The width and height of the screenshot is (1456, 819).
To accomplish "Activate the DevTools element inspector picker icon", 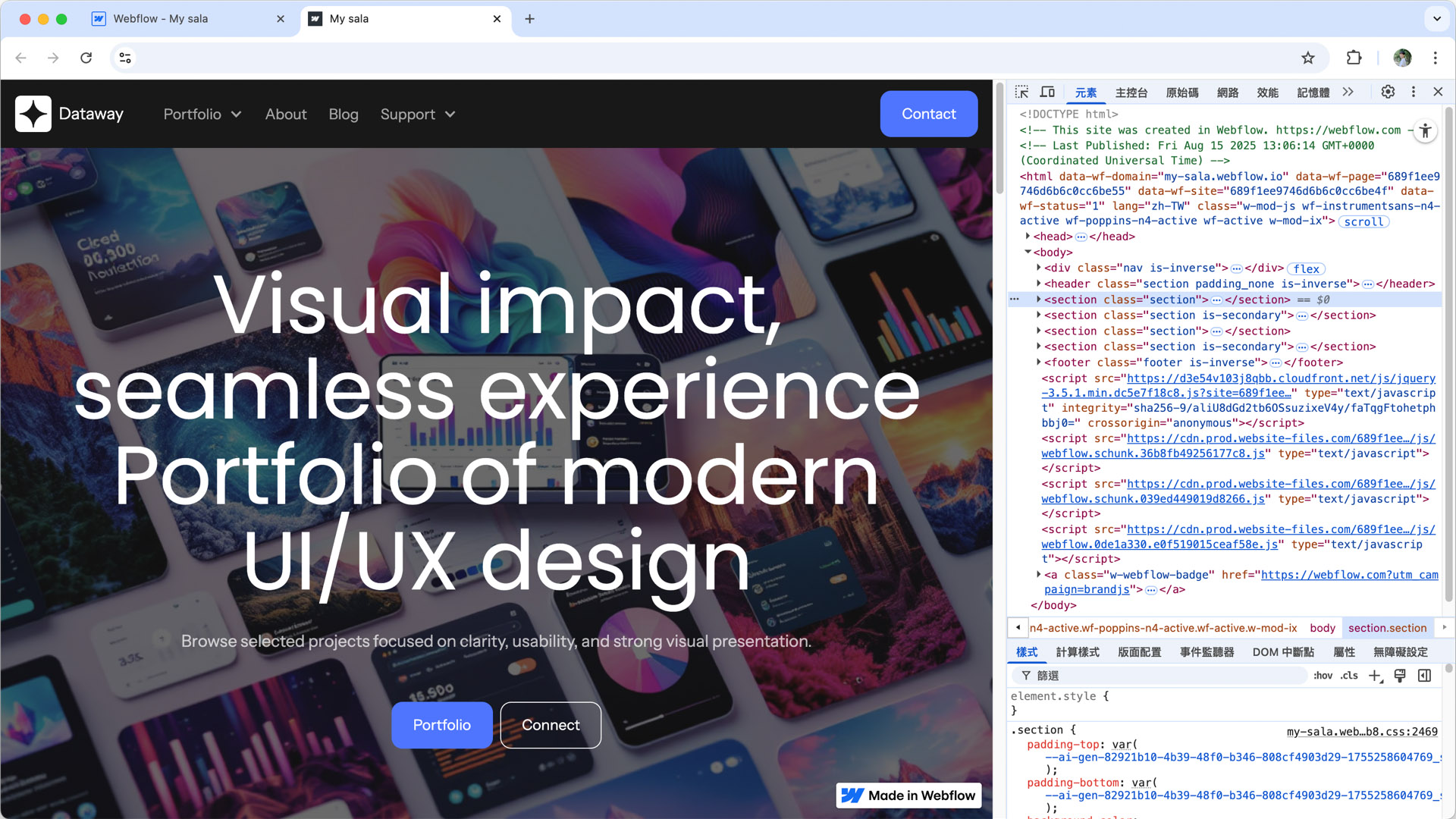I will click(1021, 92).
